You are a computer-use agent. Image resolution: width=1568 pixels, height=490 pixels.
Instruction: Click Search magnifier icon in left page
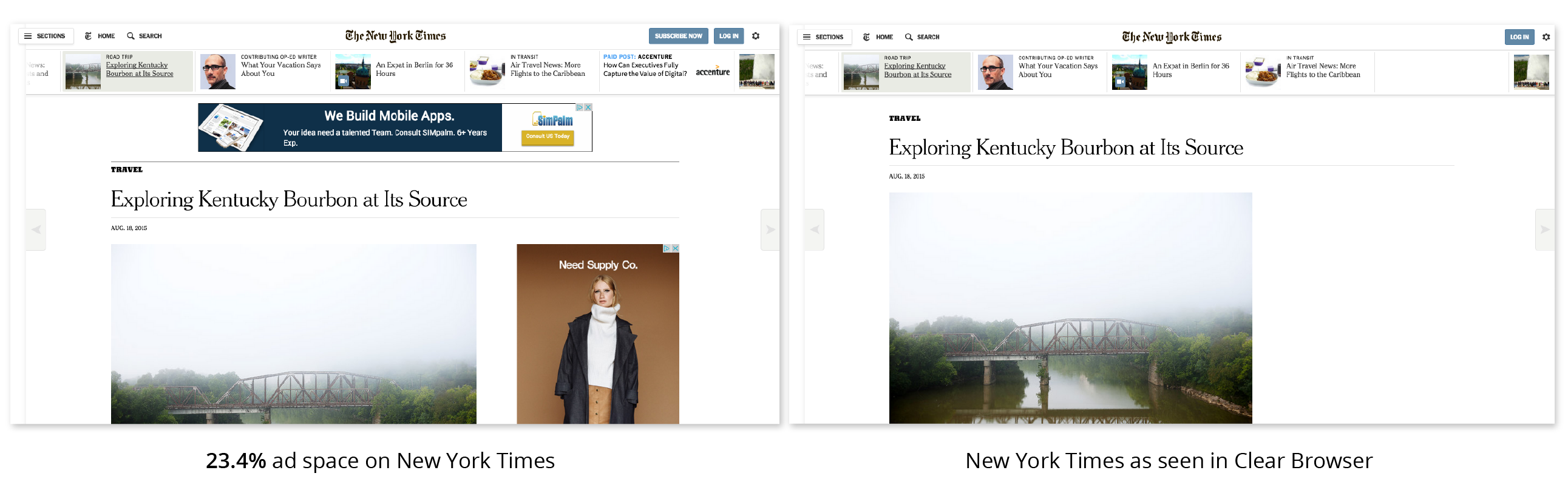point(131,36)
